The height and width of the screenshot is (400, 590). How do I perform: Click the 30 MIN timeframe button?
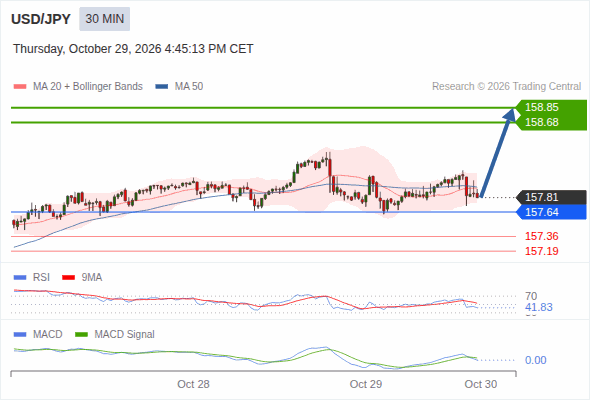pyautogui.click(x=104, y=19)
